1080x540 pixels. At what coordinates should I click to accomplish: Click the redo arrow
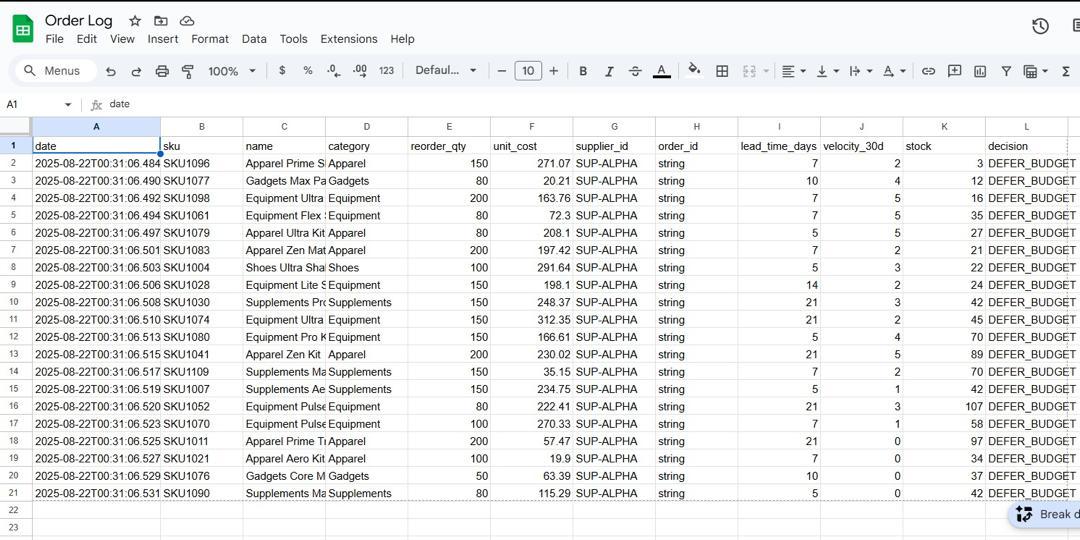[136, 71]
